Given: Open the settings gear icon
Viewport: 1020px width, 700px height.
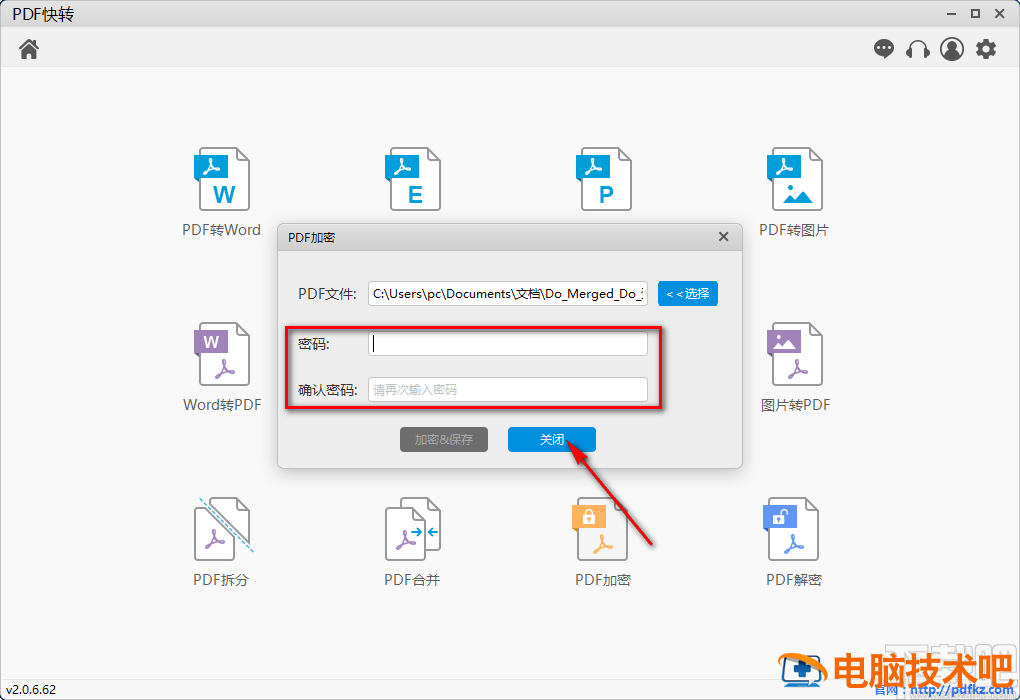Looking at the screenshot, I should (986, 49).
